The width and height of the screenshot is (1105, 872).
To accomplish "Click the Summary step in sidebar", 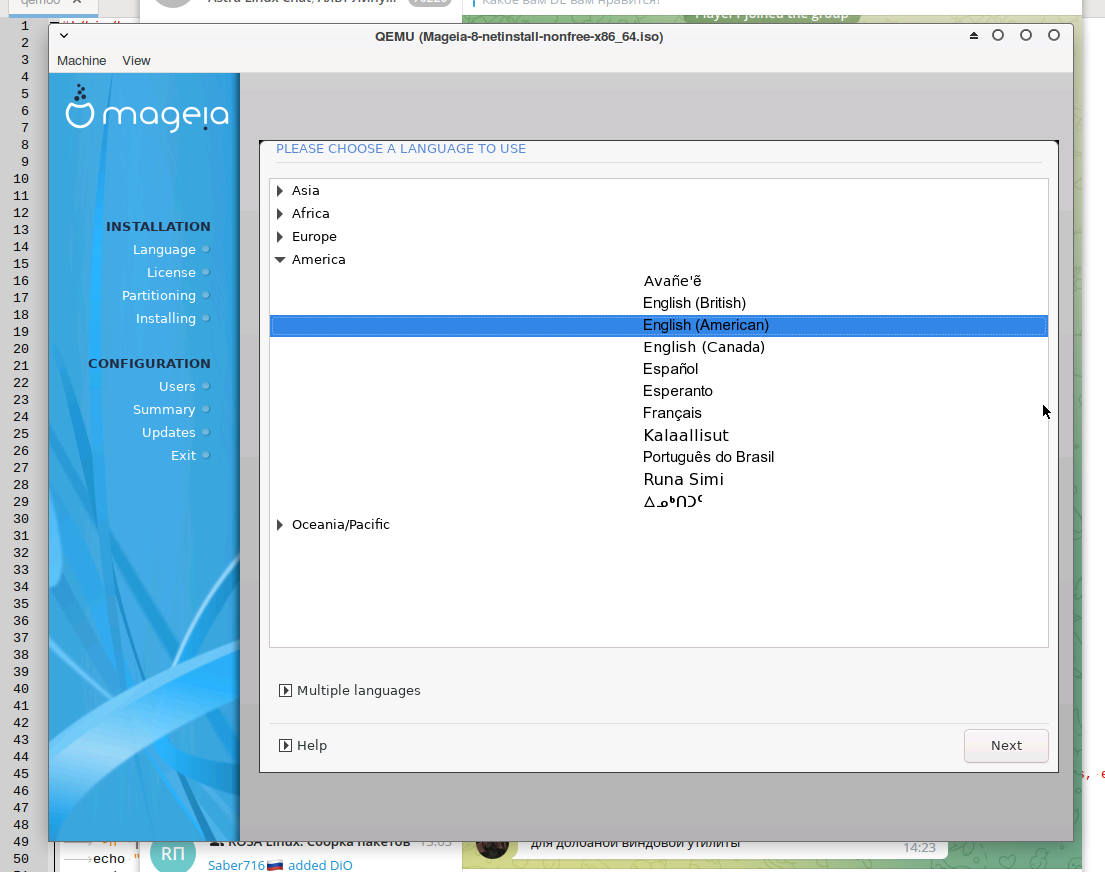I will pyautogui.click(x=163, y=410).
